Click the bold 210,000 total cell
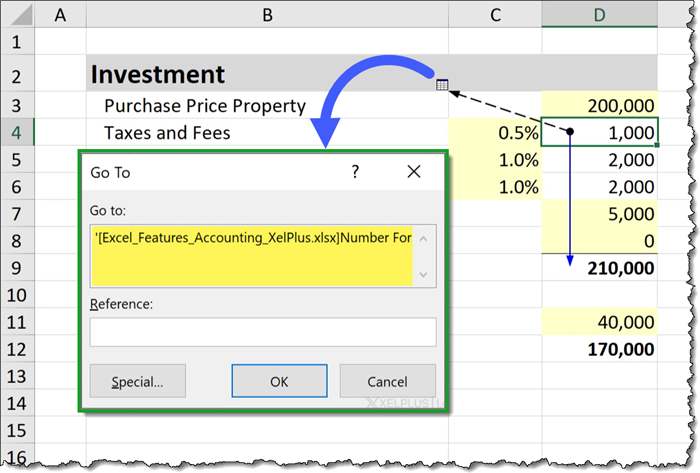The width and height of the screenshot is (700, 473). tap(599, 268)
